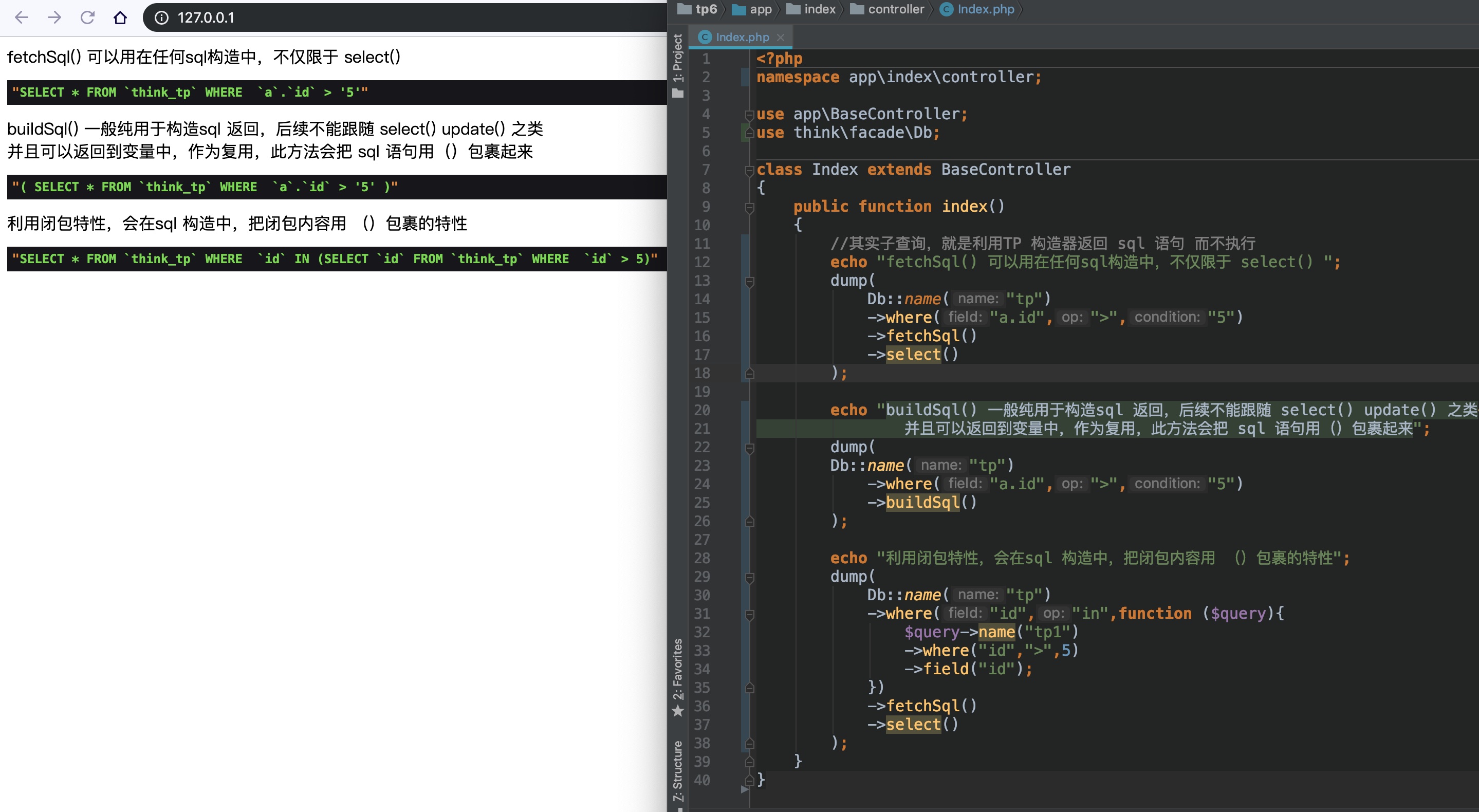Click fold end marker at line 39
The image size is (1479, 812).
click(749, 762)
